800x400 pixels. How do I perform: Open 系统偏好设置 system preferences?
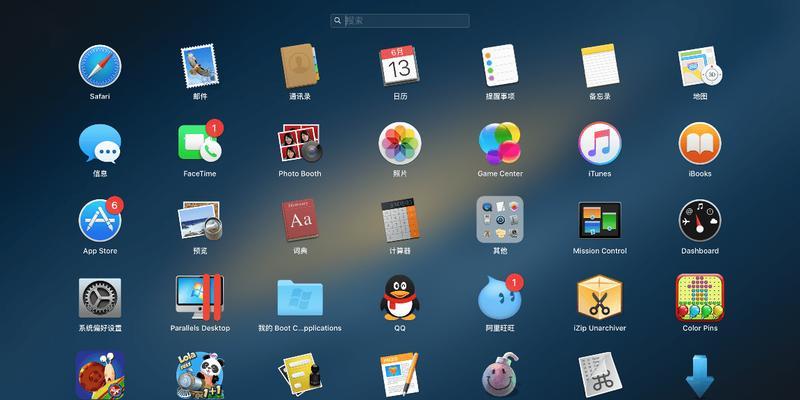(100, 298)
